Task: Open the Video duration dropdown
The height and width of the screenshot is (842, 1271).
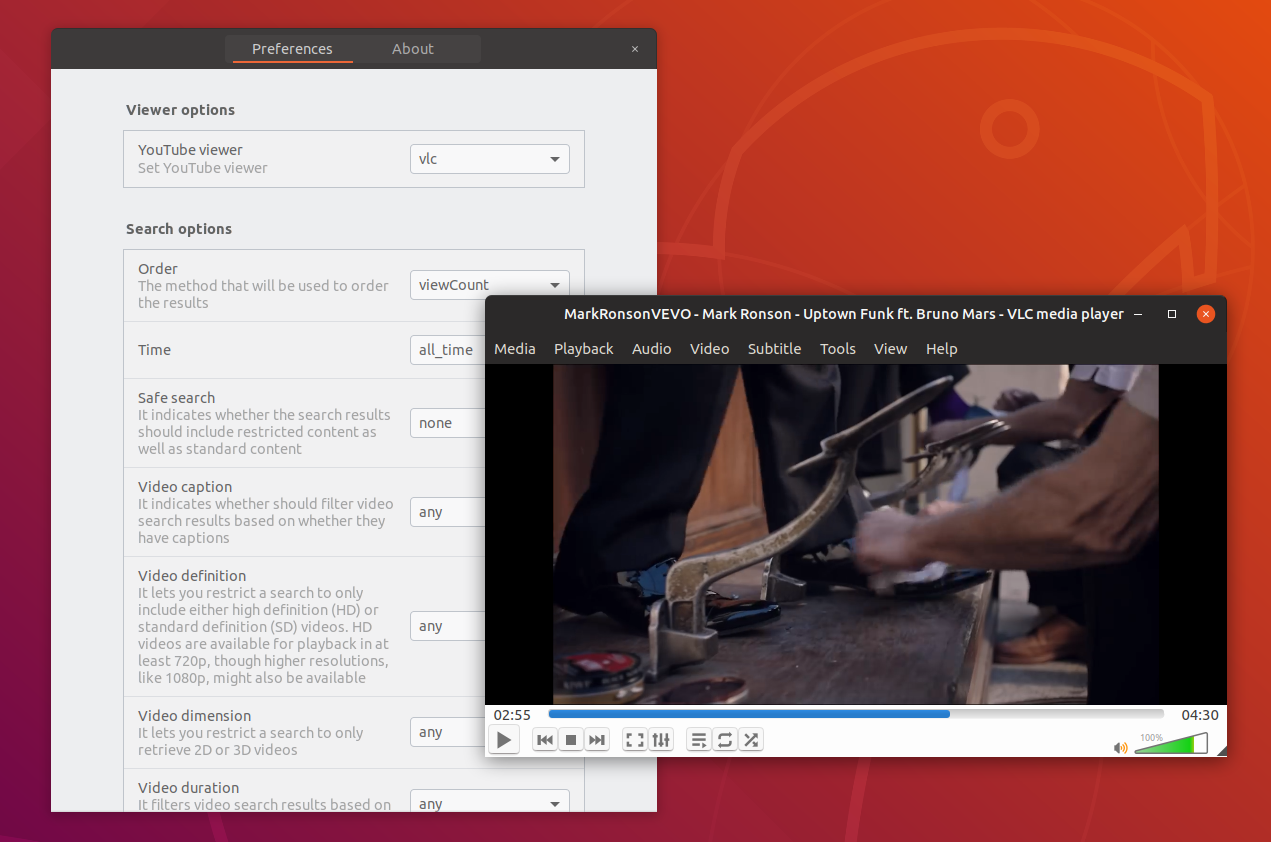Action: pos(489,803)
